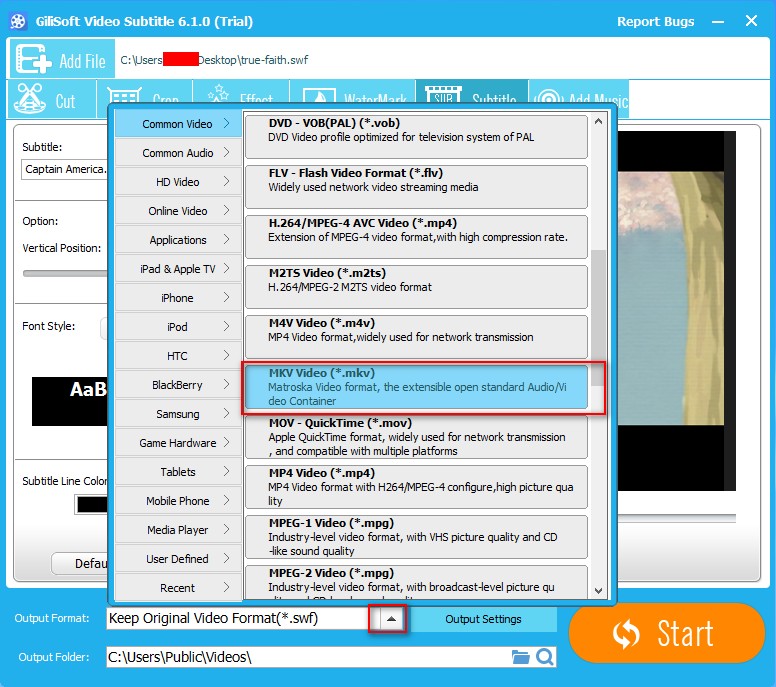Expand the Online Video category

click(x=178, y=211)
